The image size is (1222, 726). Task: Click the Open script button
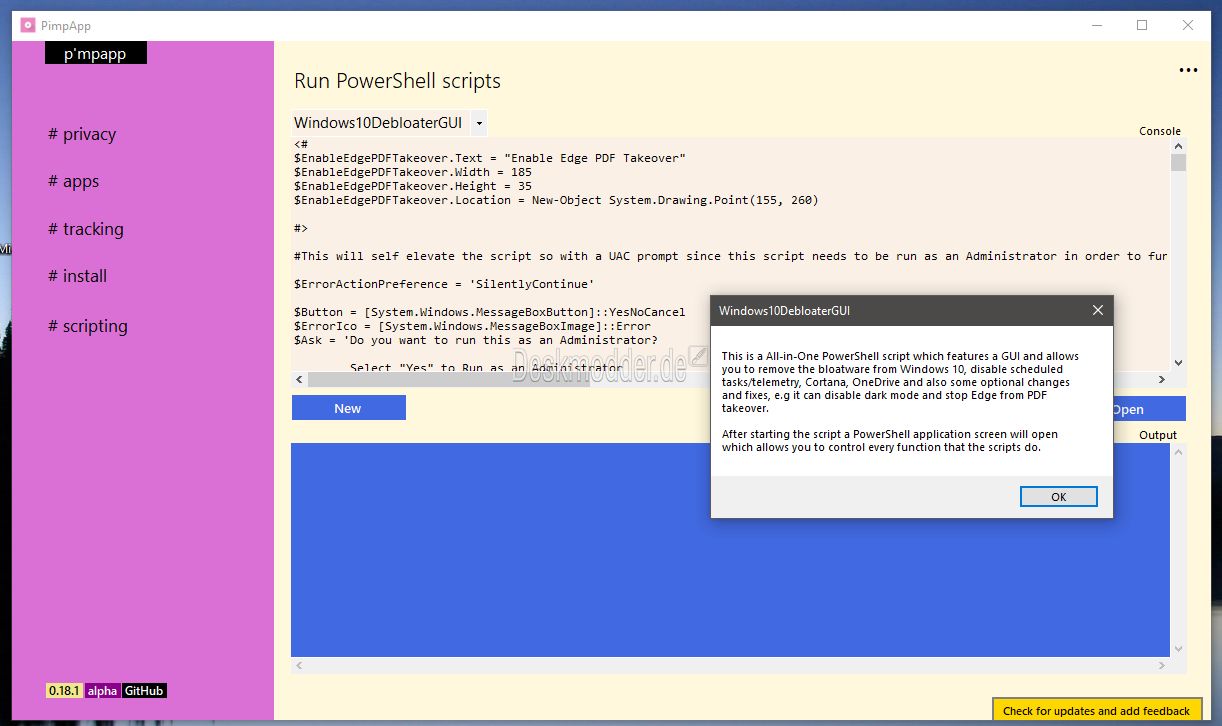[x=1148, y=409]
